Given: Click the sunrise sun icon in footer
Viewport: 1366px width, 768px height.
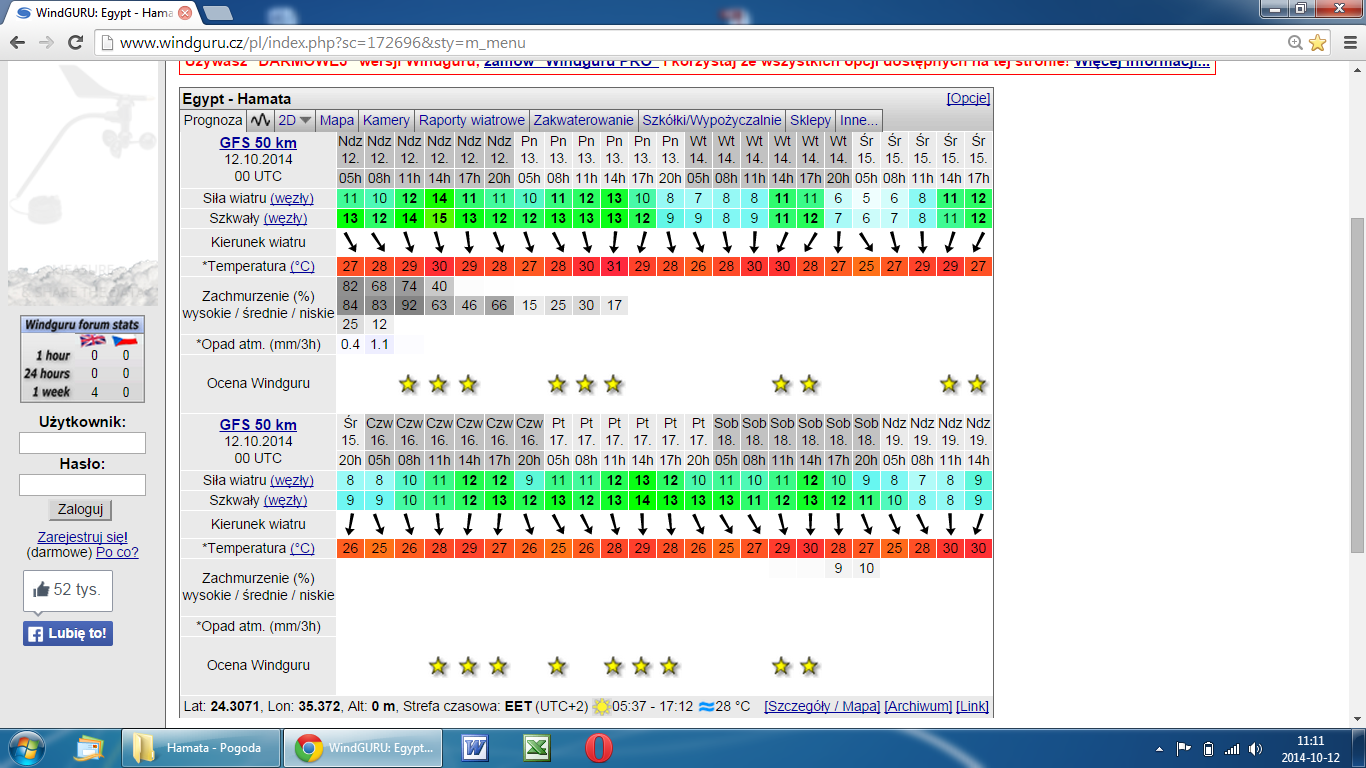Looking at the screenshot, I should point(601,706).
